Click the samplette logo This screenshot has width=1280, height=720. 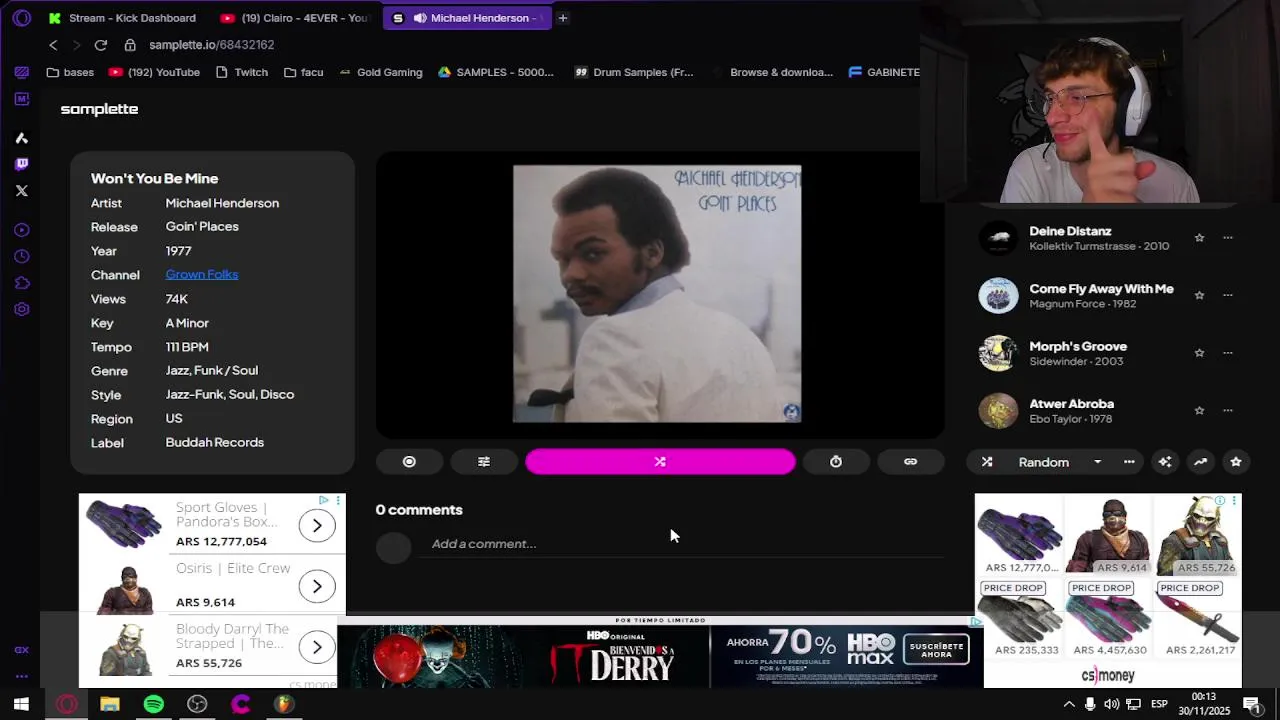click(99, 109)
